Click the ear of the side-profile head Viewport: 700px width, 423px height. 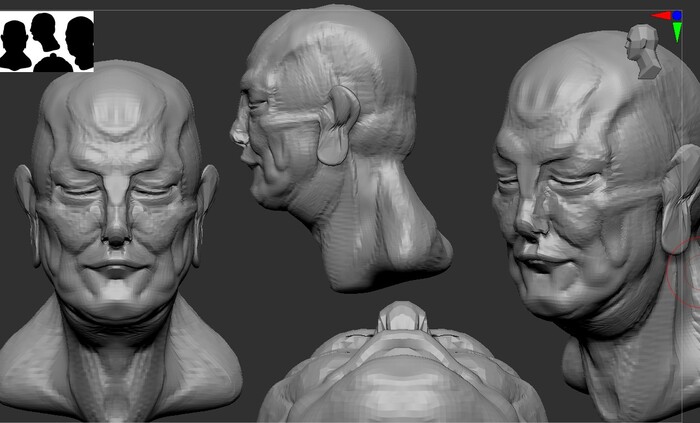click(x=338, y=125)
